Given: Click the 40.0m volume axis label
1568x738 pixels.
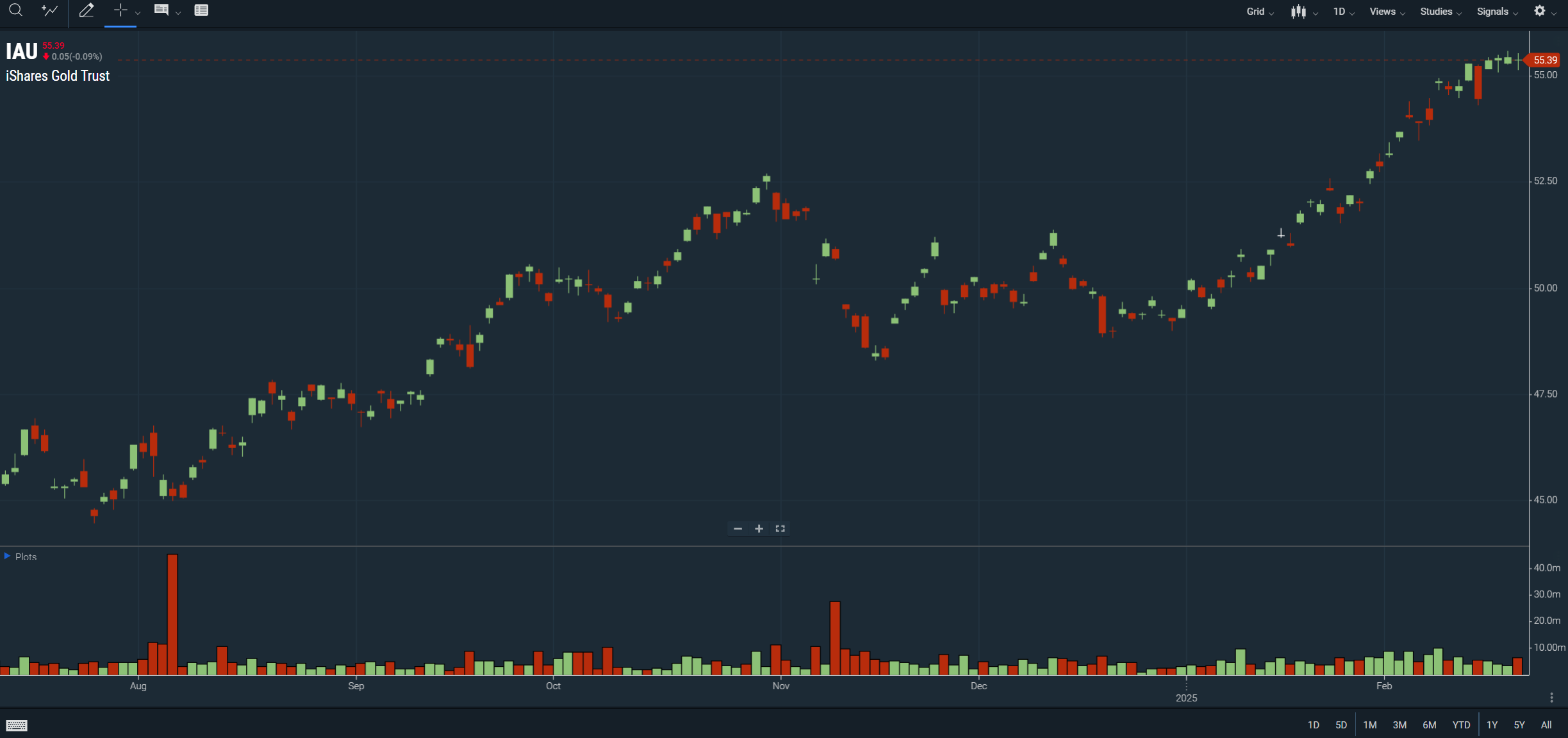Looking at the screenshot, I should click(1547, 567).
